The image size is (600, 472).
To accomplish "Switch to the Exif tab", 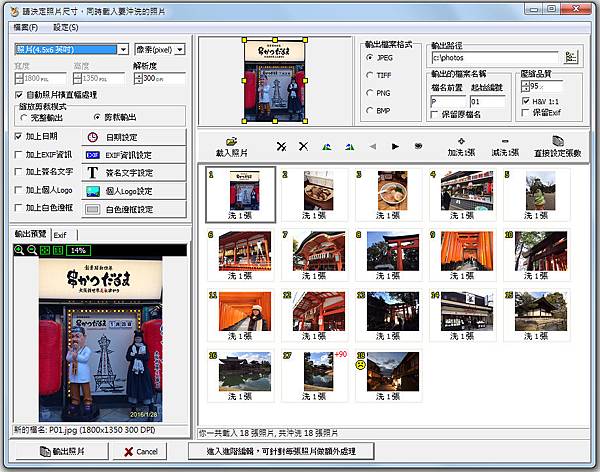I will 60,234.
